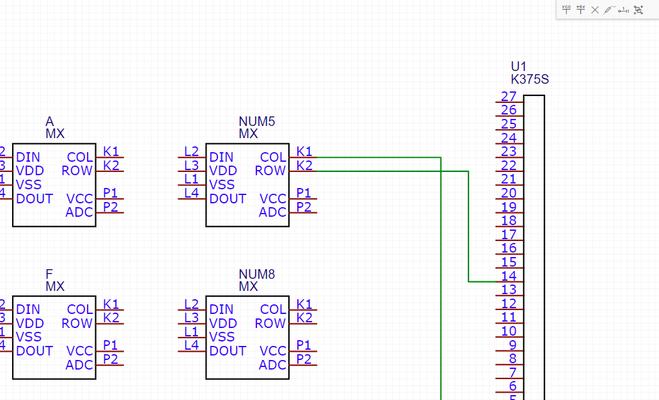Click the K2 ROW pin of NUM5
This screenshot has height=400, width=659.
(303, 167)
